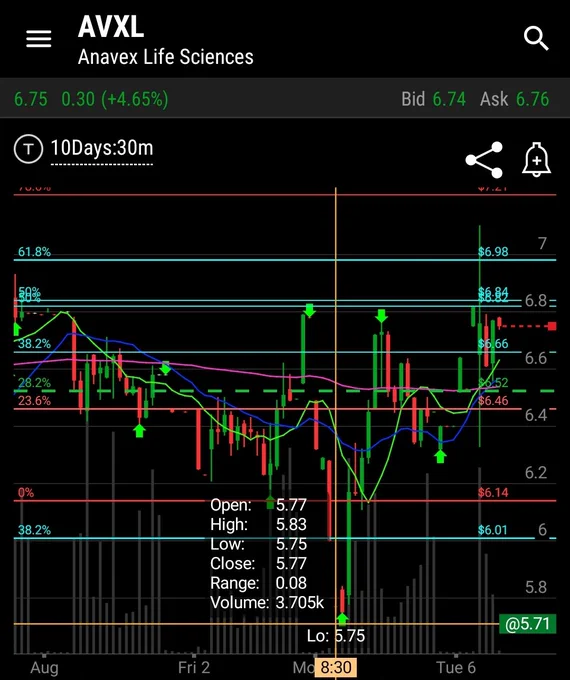Screen dimensions: 570x680
Task: Tap the @5.71 crosshair price tag
Action: click(x=527, y=624)
